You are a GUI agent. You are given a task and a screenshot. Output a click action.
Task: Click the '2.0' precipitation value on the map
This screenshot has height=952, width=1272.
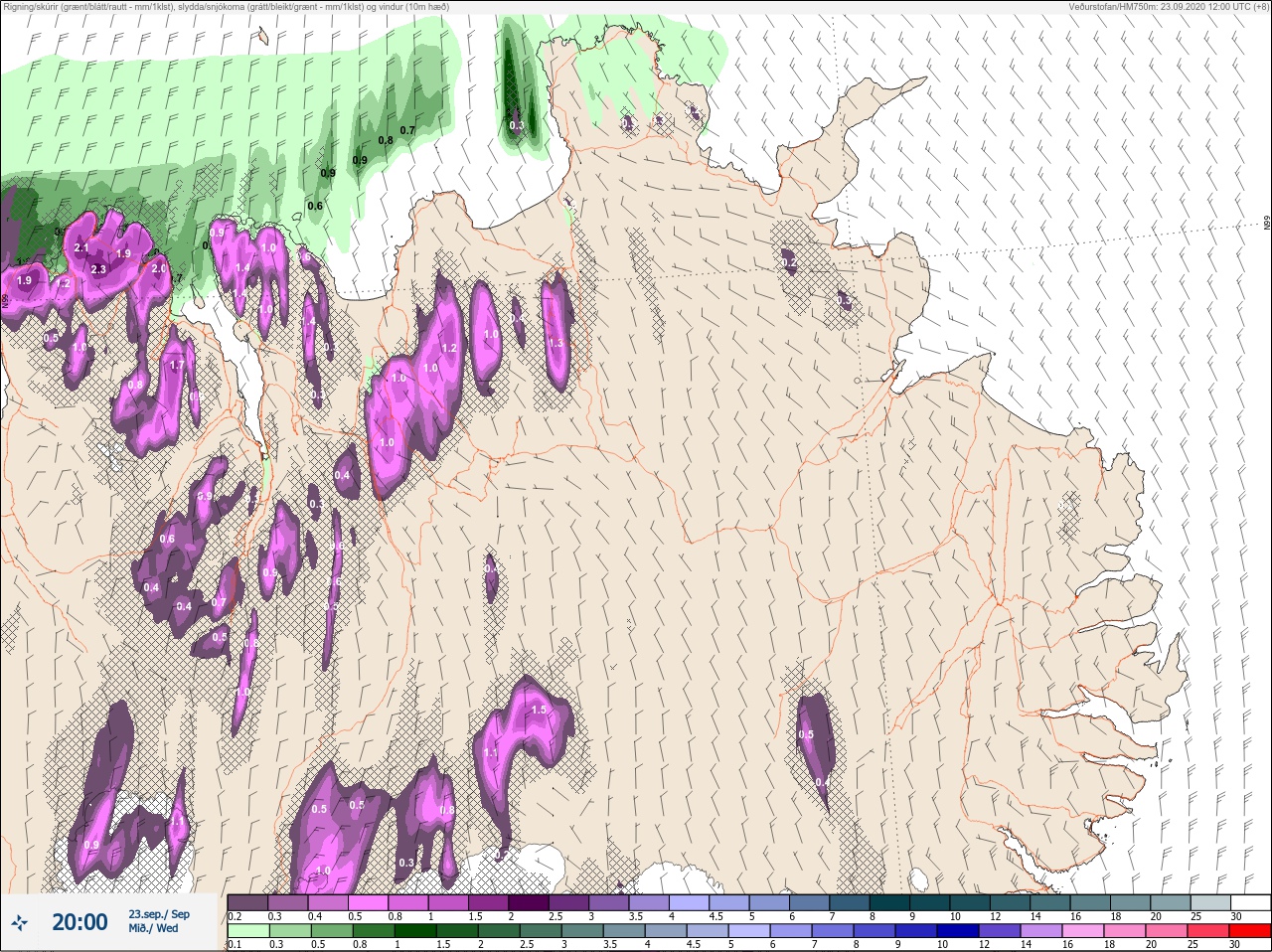(159, 268)
